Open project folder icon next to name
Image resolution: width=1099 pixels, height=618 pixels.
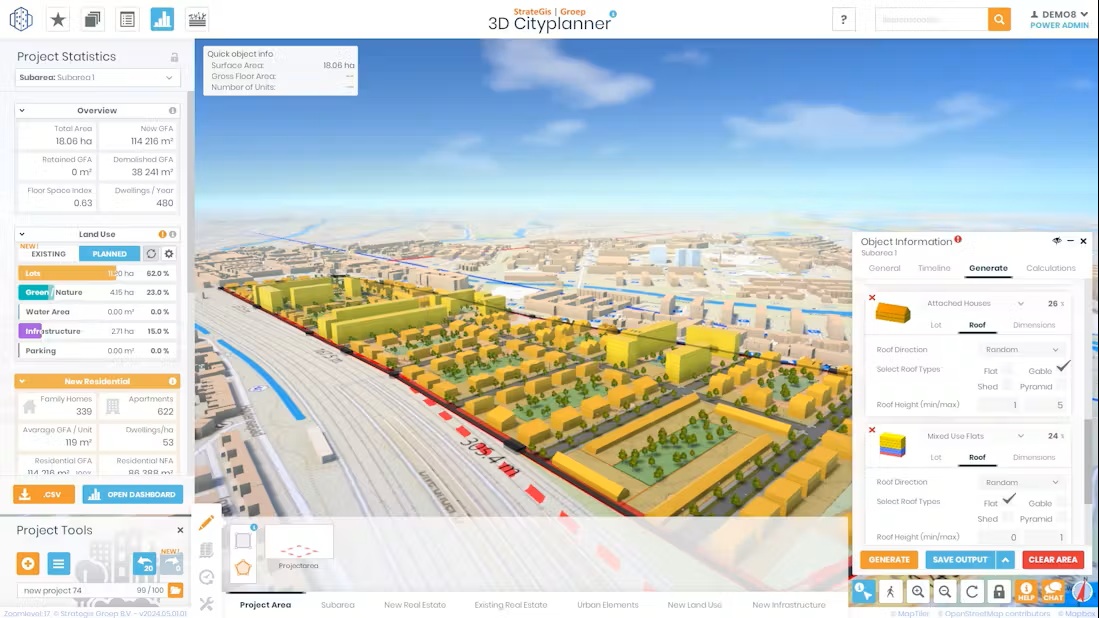coord(175,590)
